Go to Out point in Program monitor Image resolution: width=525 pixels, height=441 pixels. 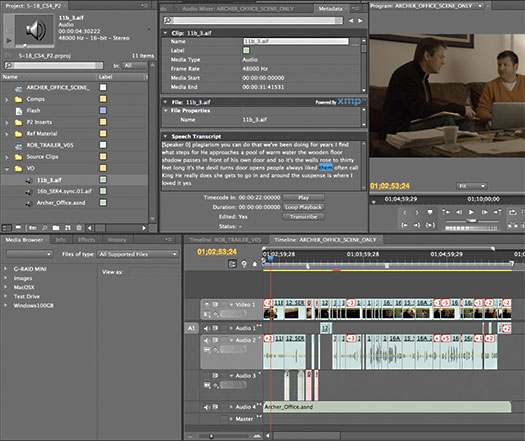click(417, 225)
